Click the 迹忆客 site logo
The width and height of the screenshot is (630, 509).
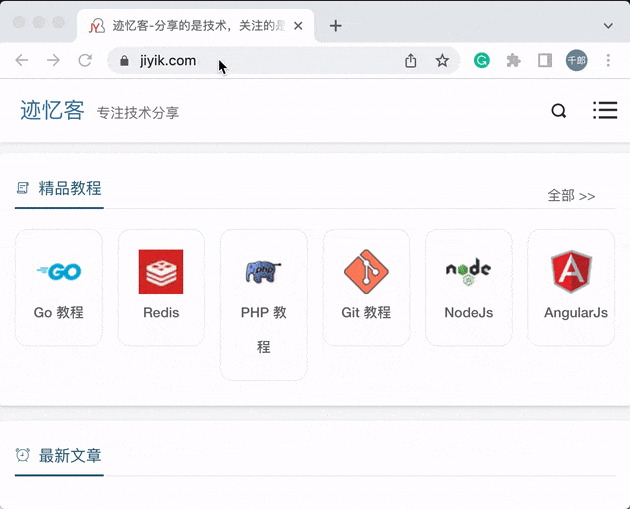pyautogui.click(x=52, y=110)
